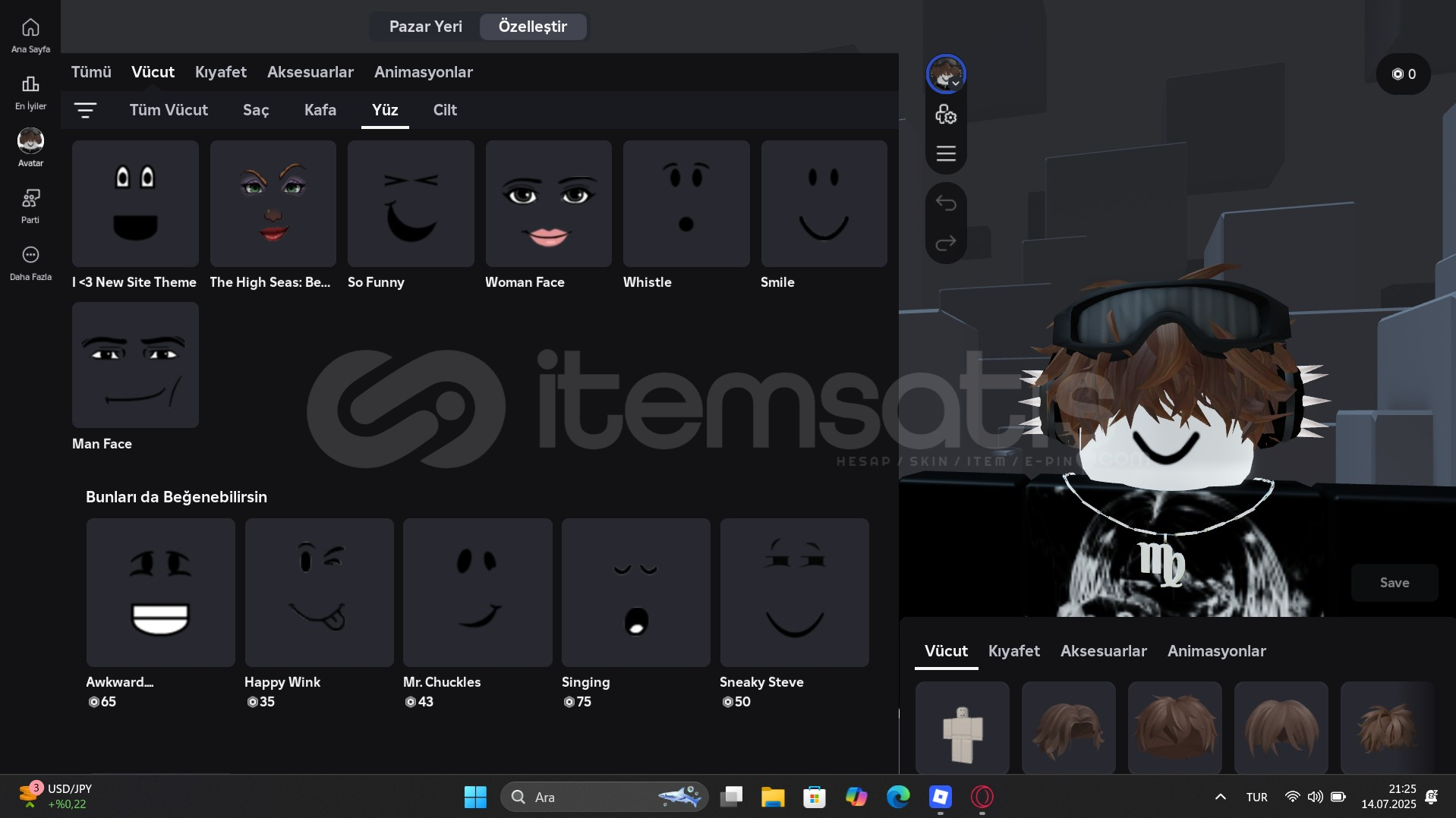Select the Kafa subcategory

(320, 110)
